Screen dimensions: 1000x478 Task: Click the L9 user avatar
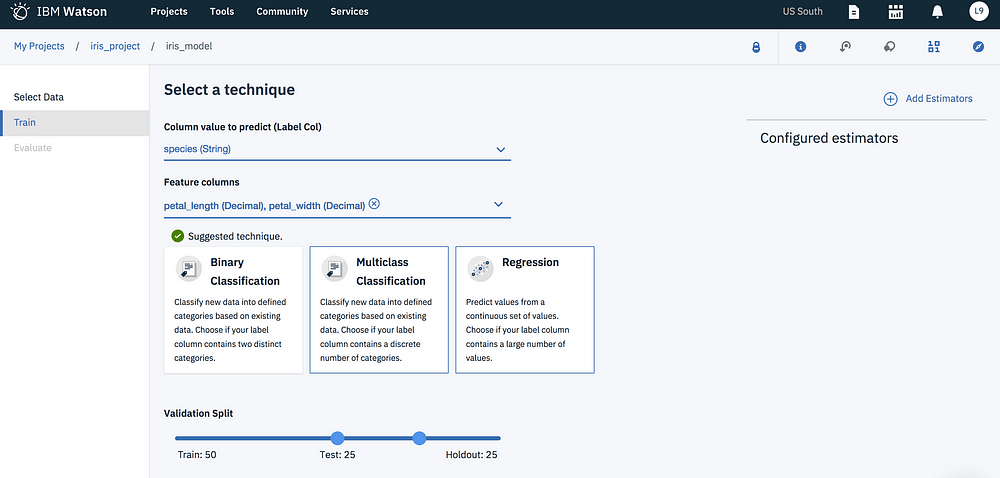[x=978, y=11]
